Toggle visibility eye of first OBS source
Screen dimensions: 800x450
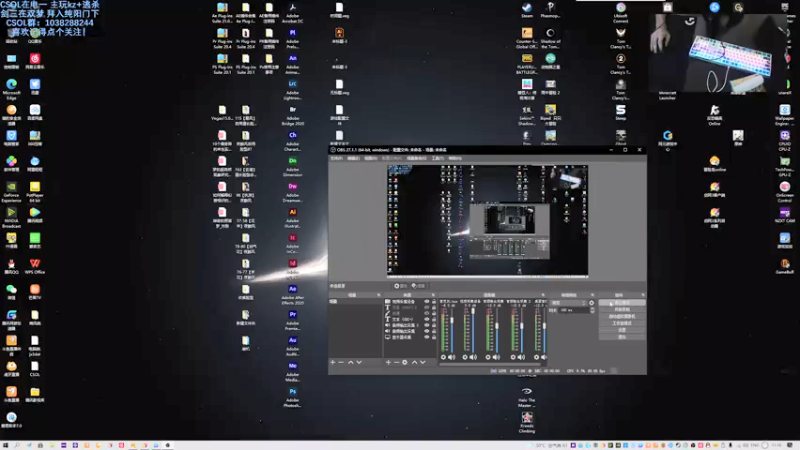point(427,302)
